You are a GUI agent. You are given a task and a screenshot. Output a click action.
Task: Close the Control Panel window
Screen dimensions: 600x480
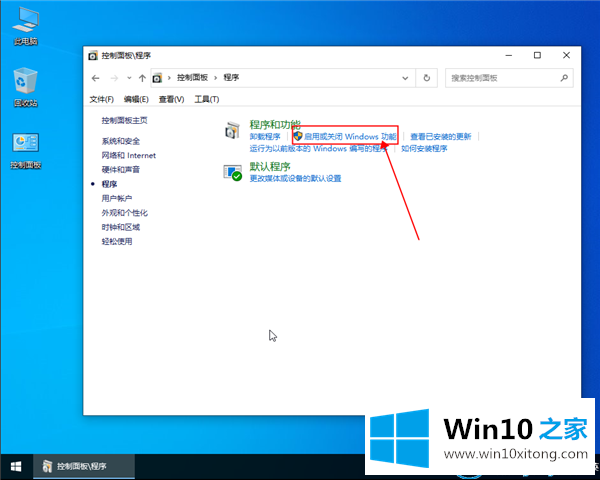coord(567,56)
